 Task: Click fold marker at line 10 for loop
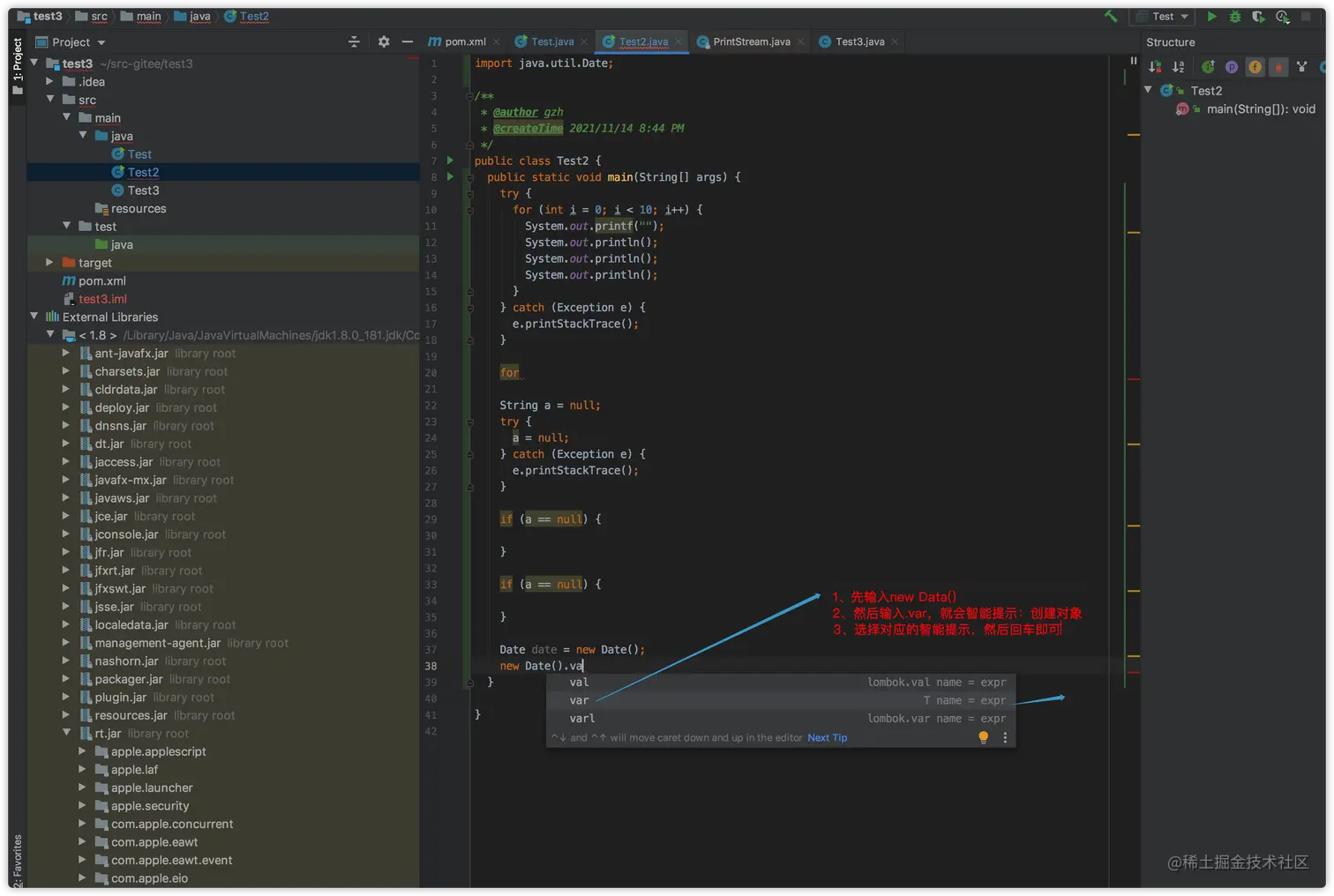coord(470,210)
